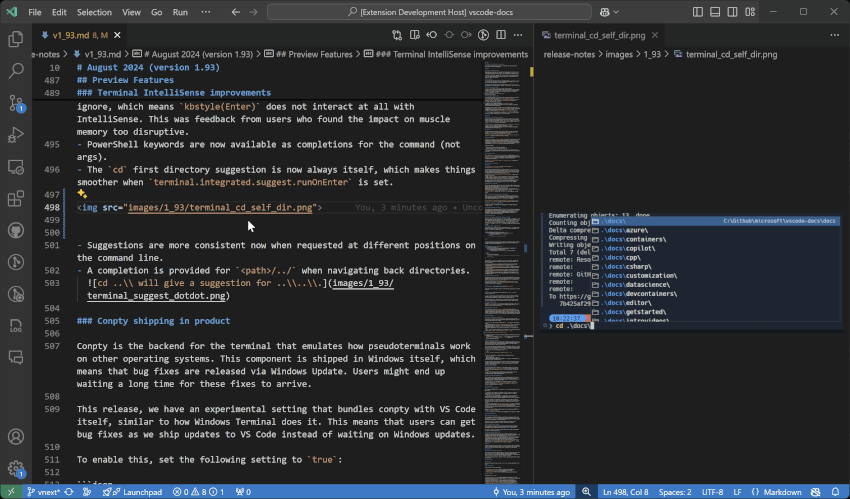
Task: Navigate forward with the right arrow
Action: [253, 12]
